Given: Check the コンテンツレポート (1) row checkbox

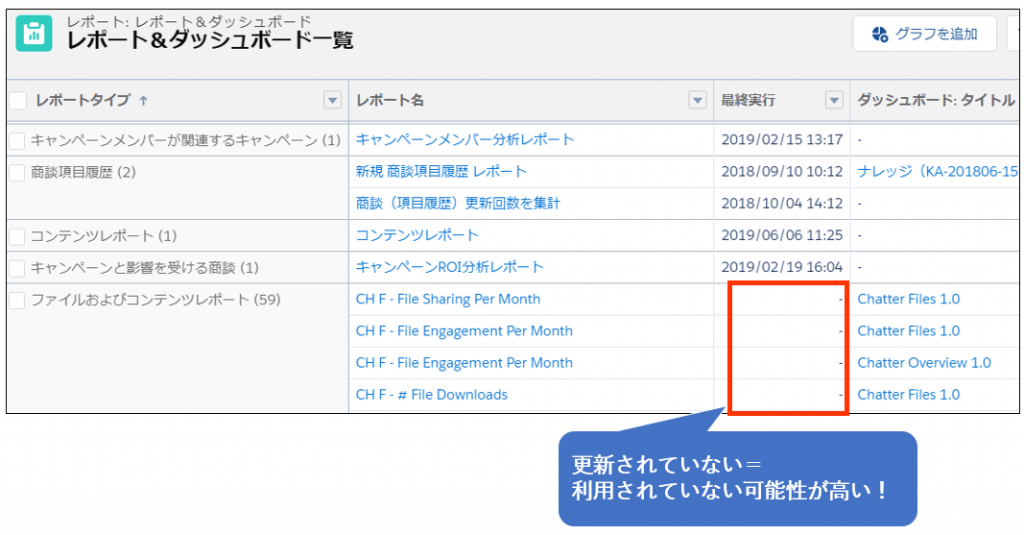Looking at the screenshot, I should pyautogui.click(x=17, y=236).
